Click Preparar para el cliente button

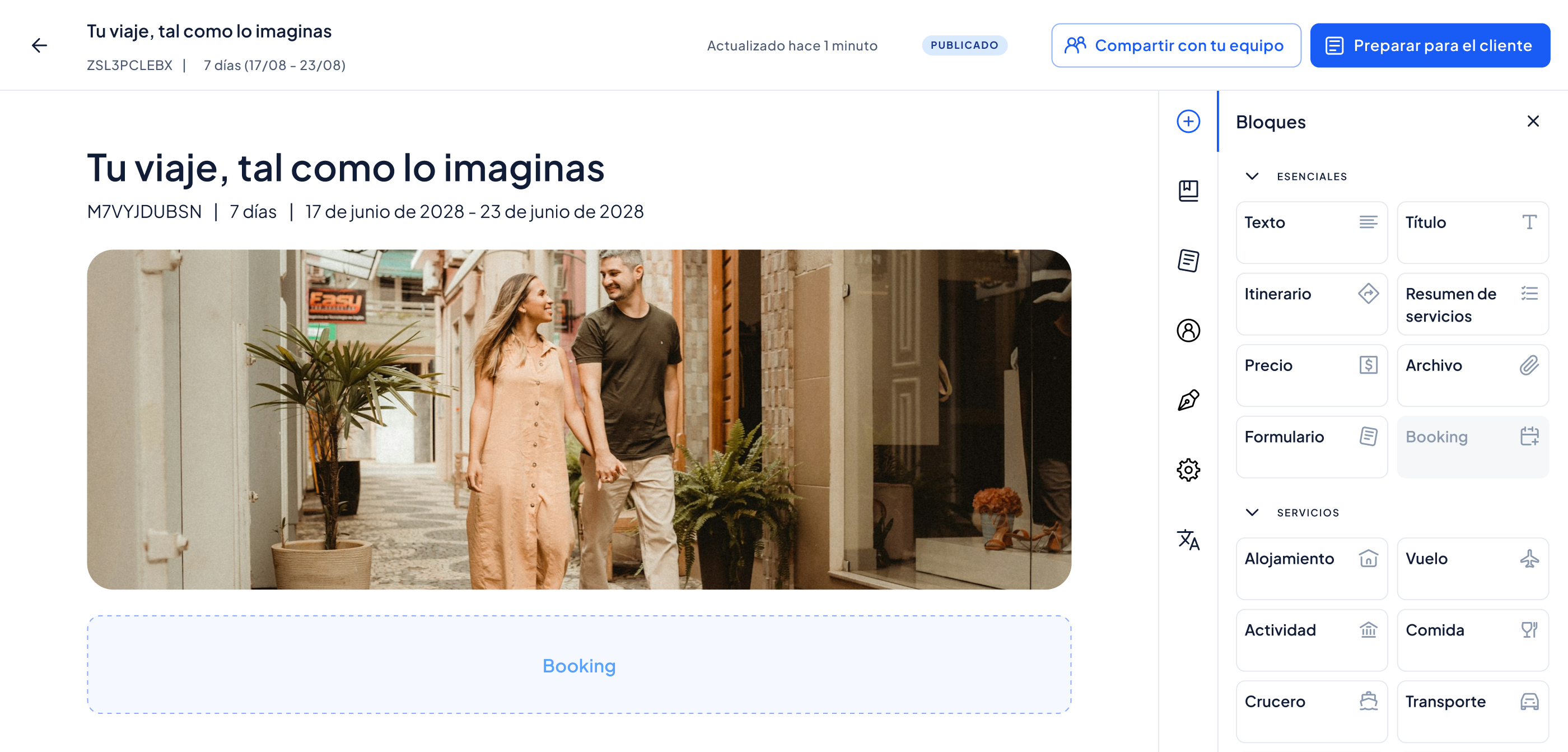pos(1429,45)
